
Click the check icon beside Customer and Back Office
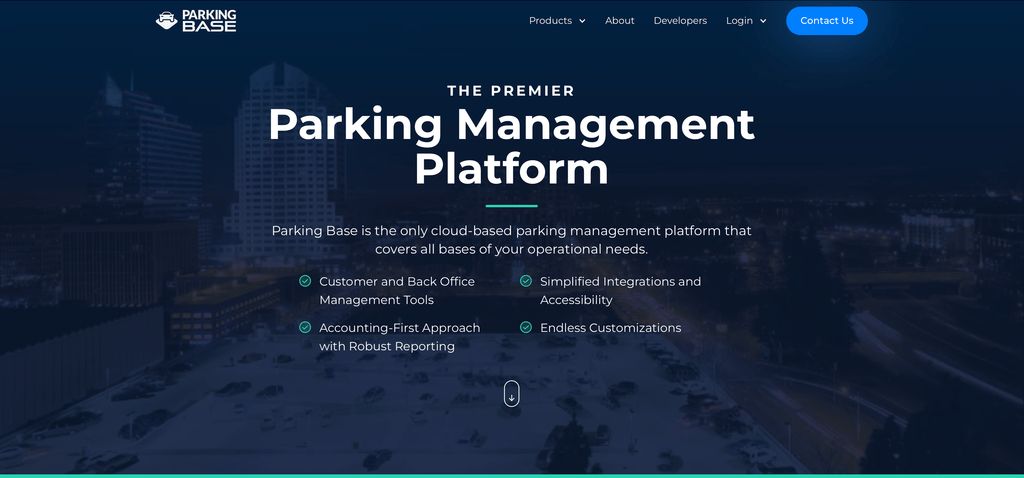(x=305, y=281)
